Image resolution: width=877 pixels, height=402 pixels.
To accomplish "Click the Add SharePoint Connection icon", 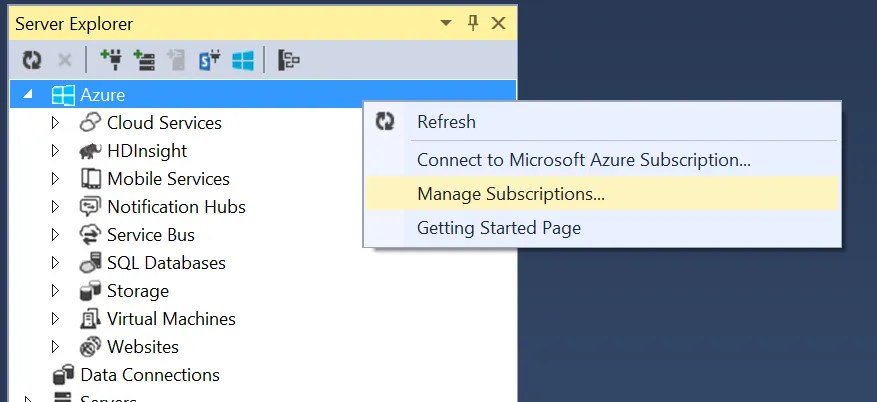I will (x=210, y=60).
